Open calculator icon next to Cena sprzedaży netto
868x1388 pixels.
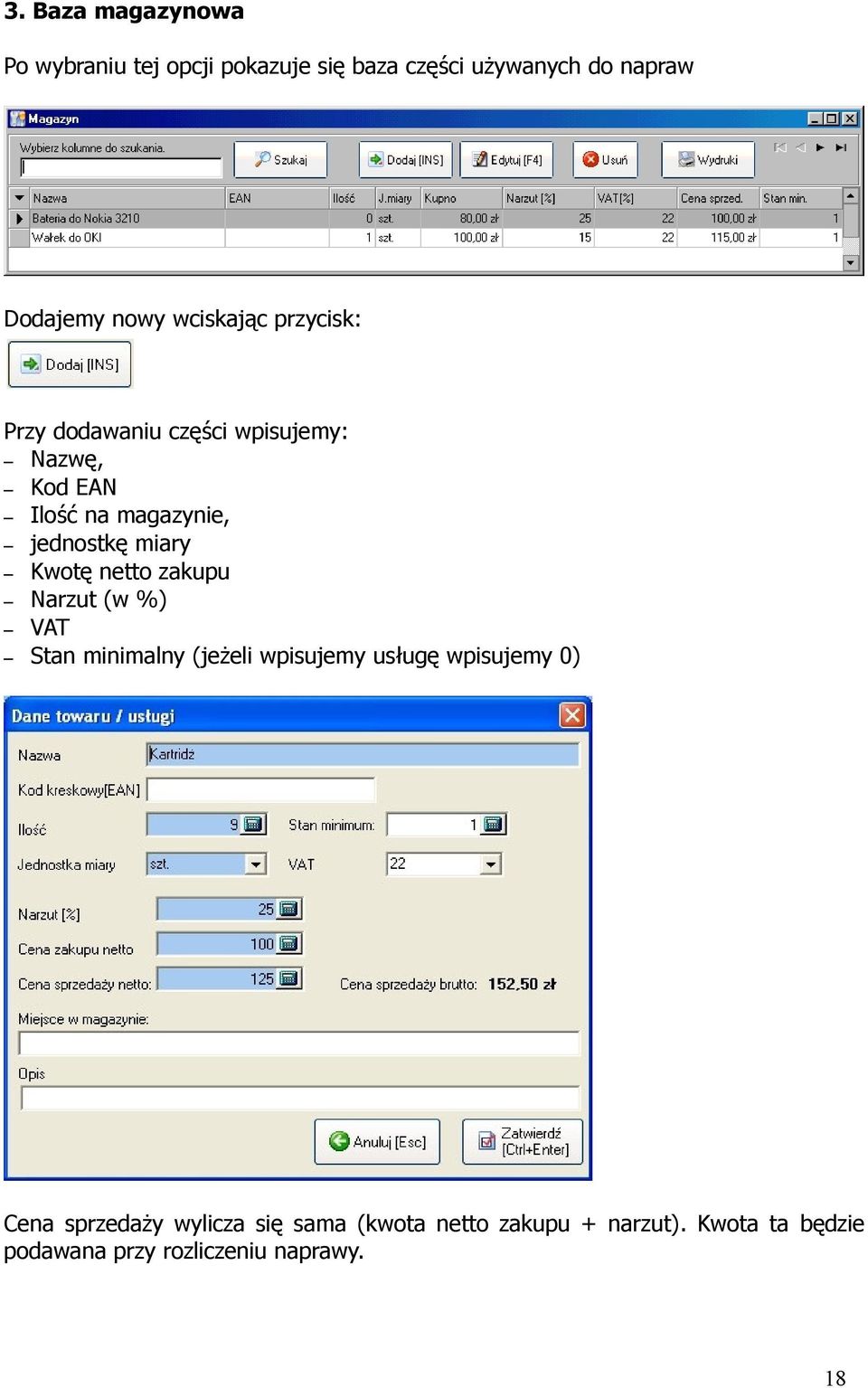click(x=289, y=978)
